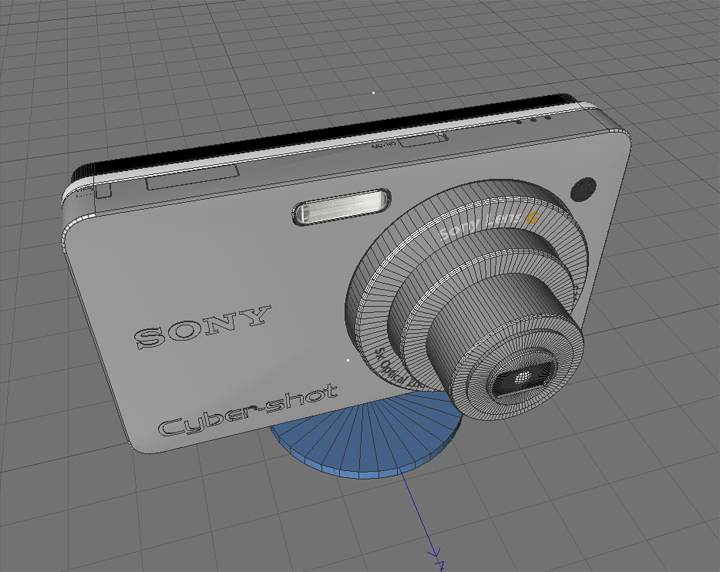
Task: Click the Cyber-shot lettering on camera front
Action: [x=247, y=410]
